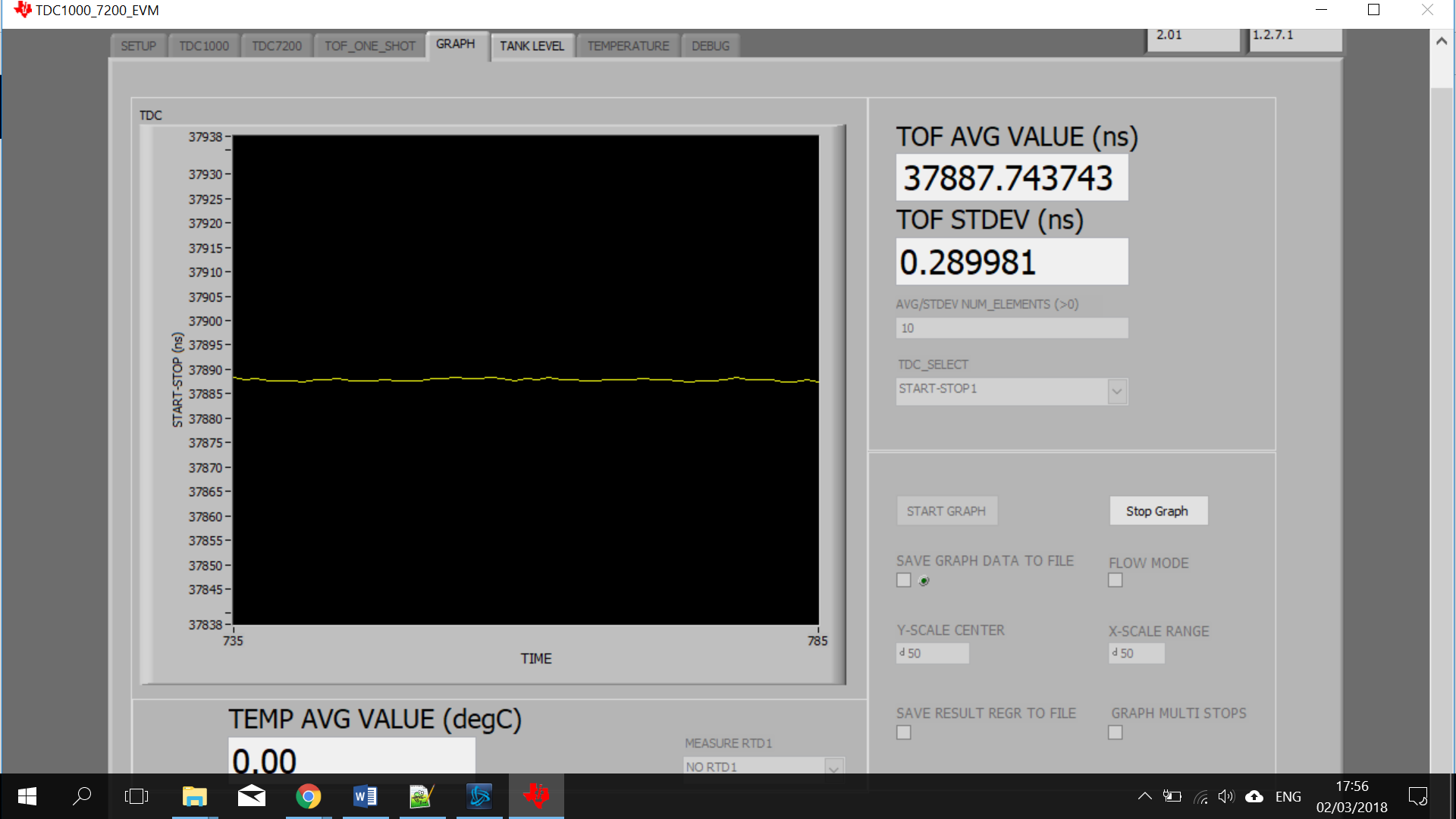Open the TDC7200 tab

276,46
